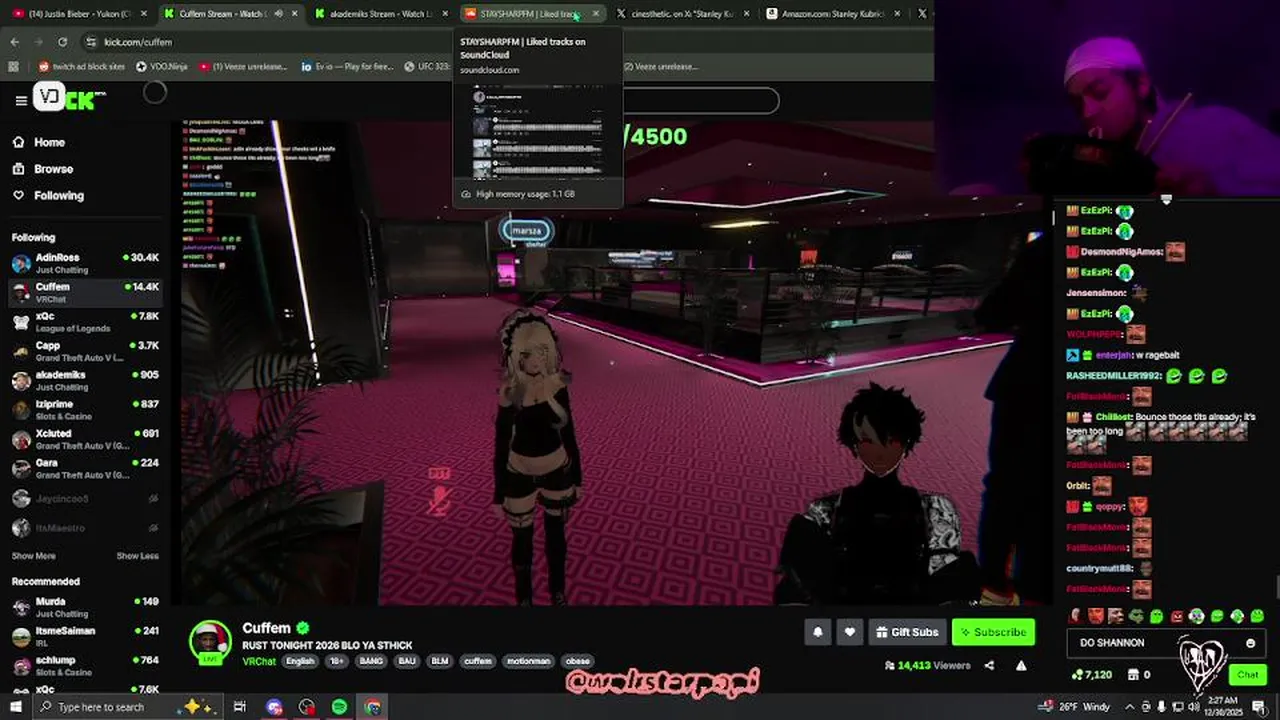
Task: Open the Kick hamburger sidebar menu
Action: point(21,100)
